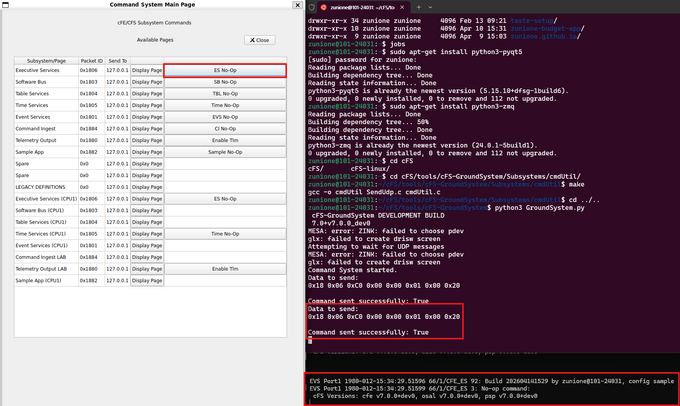
Task: Click Display Page in LEGACY DEFINITIONS row
Action: [147, 187]
